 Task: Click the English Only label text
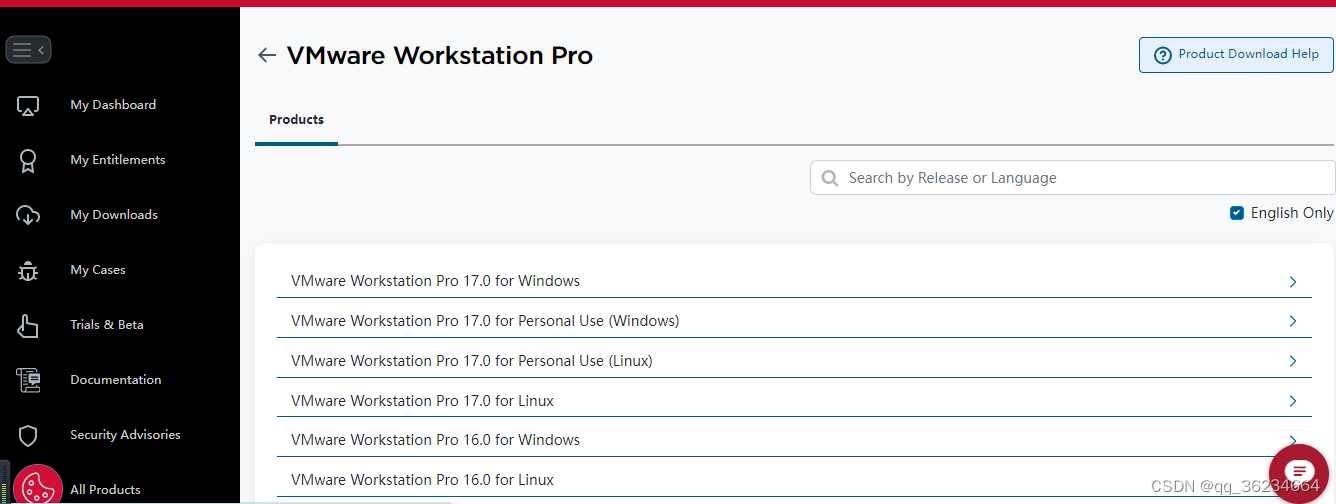[x=1292, y=213]
